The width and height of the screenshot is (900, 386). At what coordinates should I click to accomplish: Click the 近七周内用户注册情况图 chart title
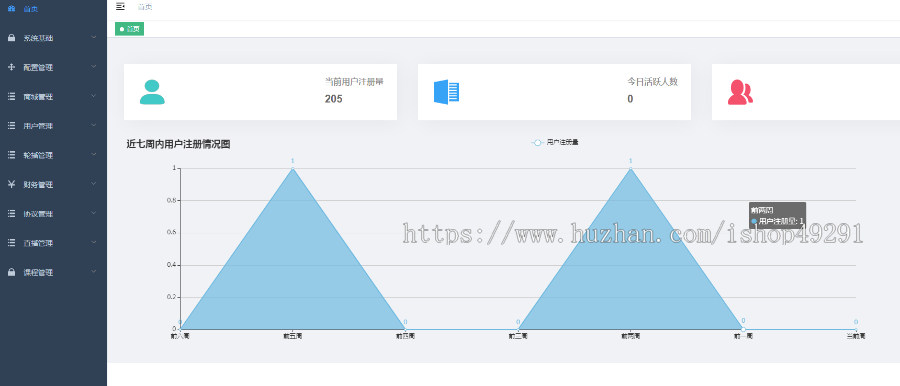pos(179,144)
